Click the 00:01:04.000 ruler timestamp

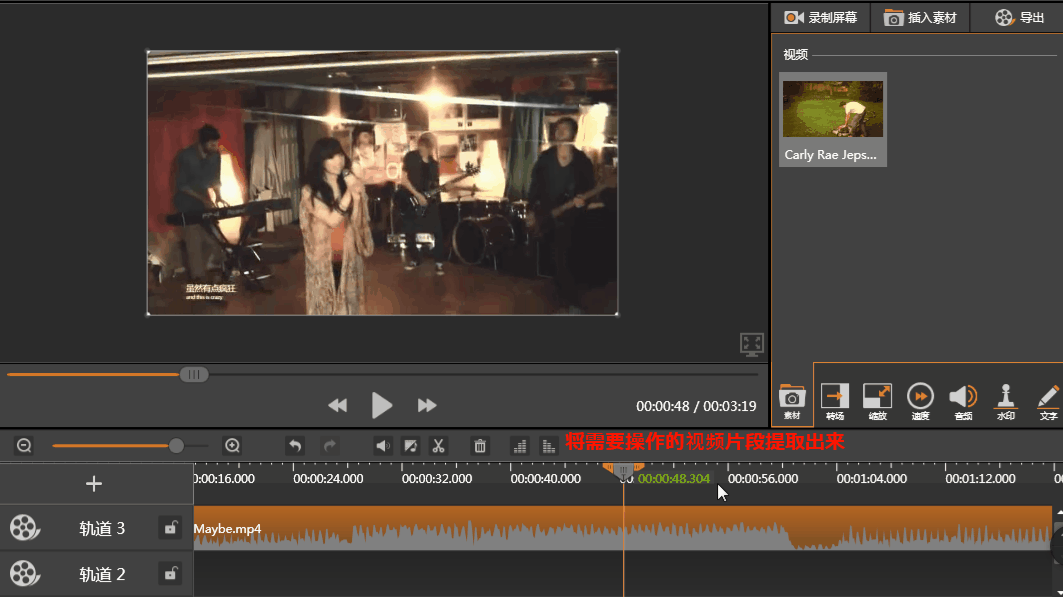point(872,478)
